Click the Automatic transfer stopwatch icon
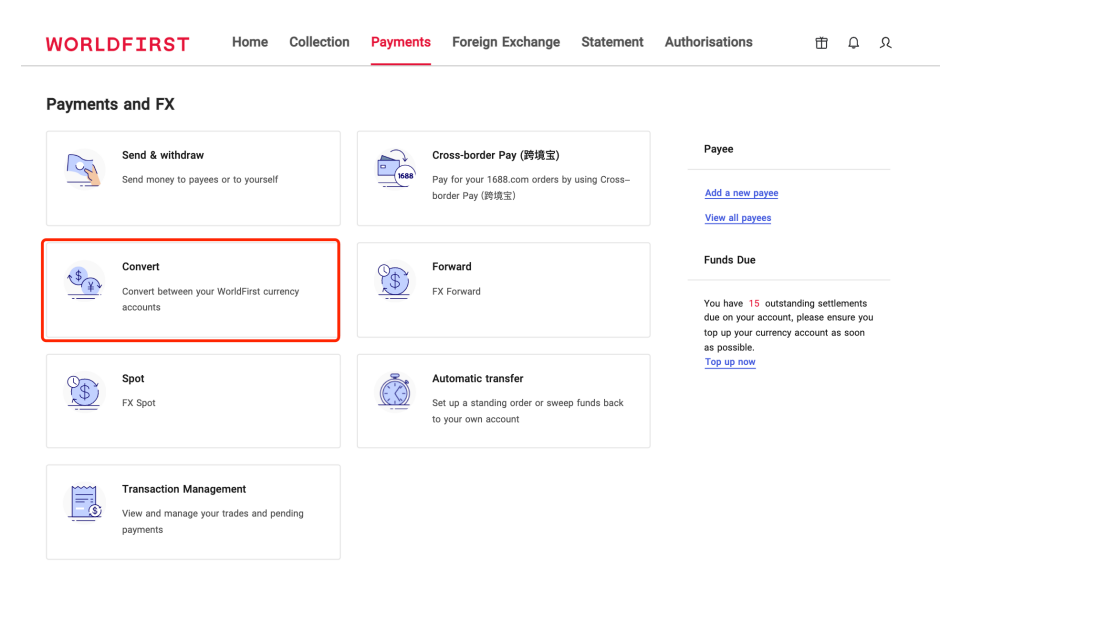This screenshot has width=1095, height=617. point(394,392)
